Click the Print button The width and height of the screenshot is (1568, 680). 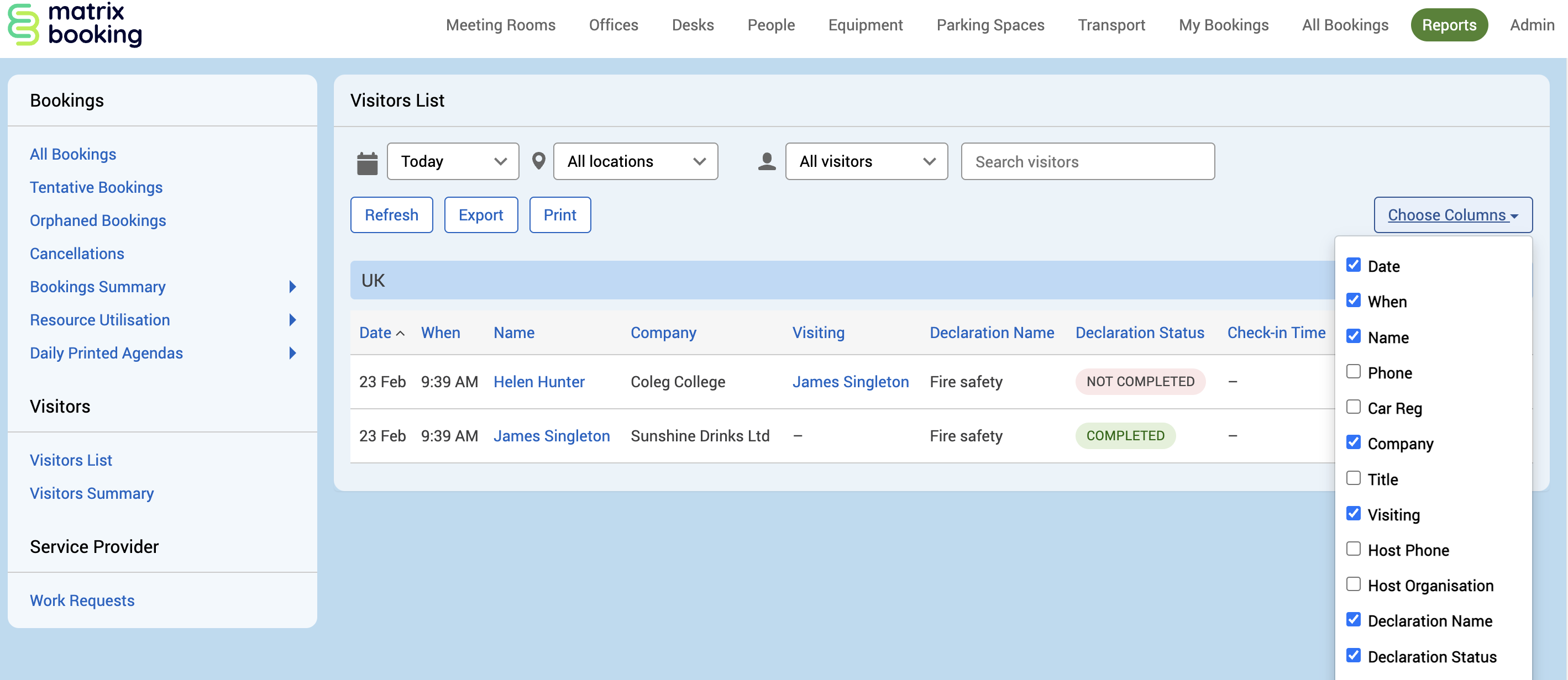click(x=559, y=215)
